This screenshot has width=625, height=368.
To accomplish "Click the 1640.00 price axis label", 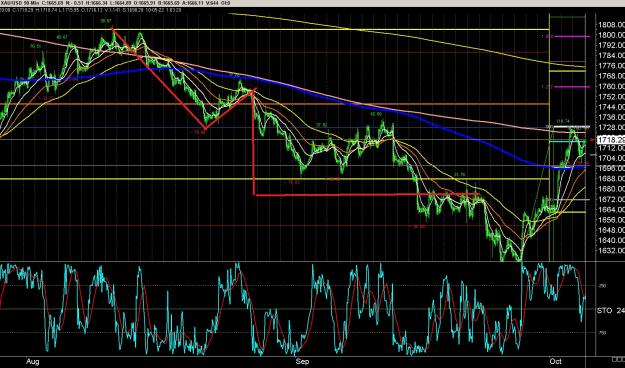I will coord(611,240).
